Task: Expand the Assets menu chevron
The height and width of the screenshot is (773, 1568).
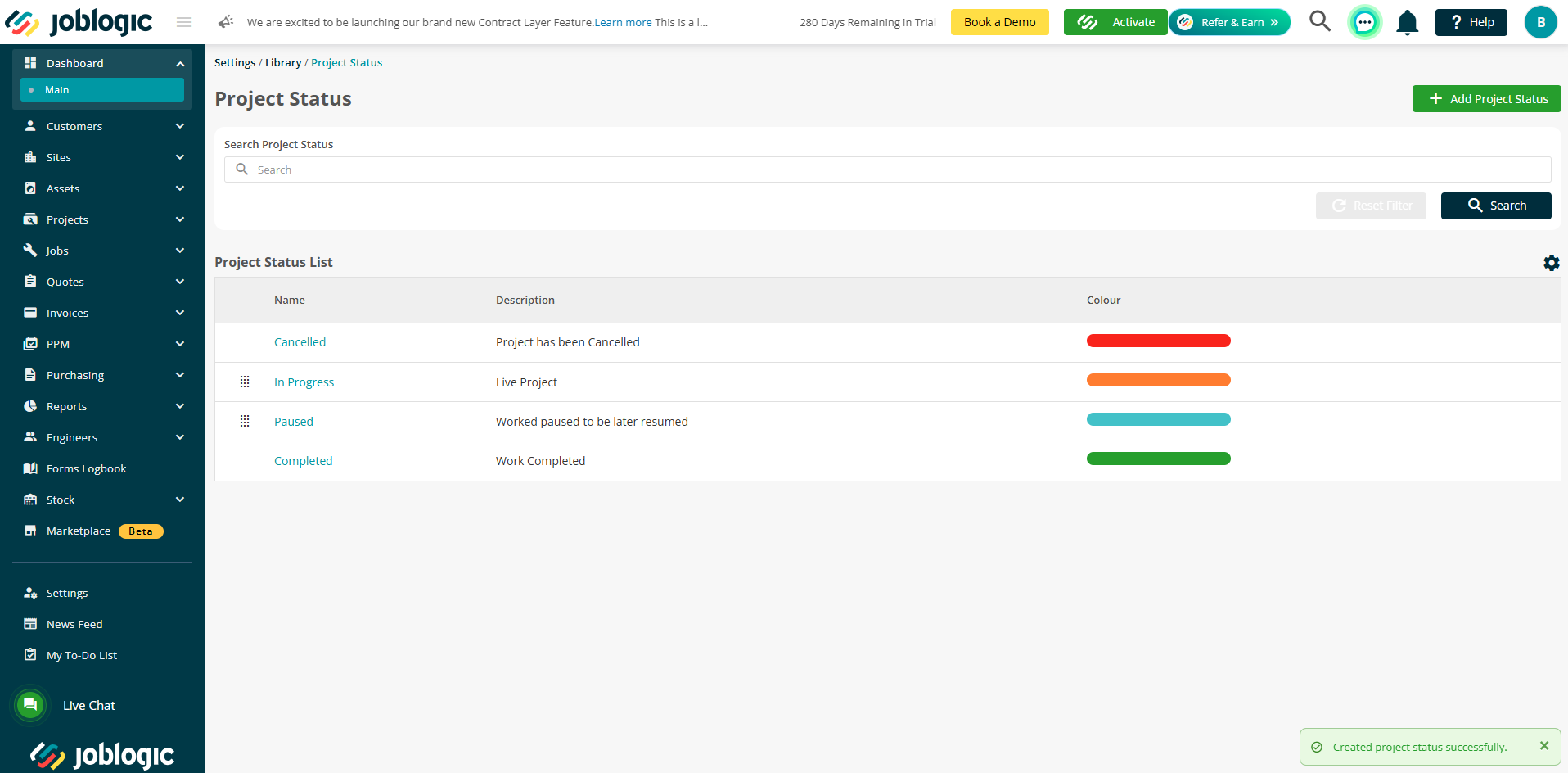Action: pyautogui.click(x=180, y=188)
